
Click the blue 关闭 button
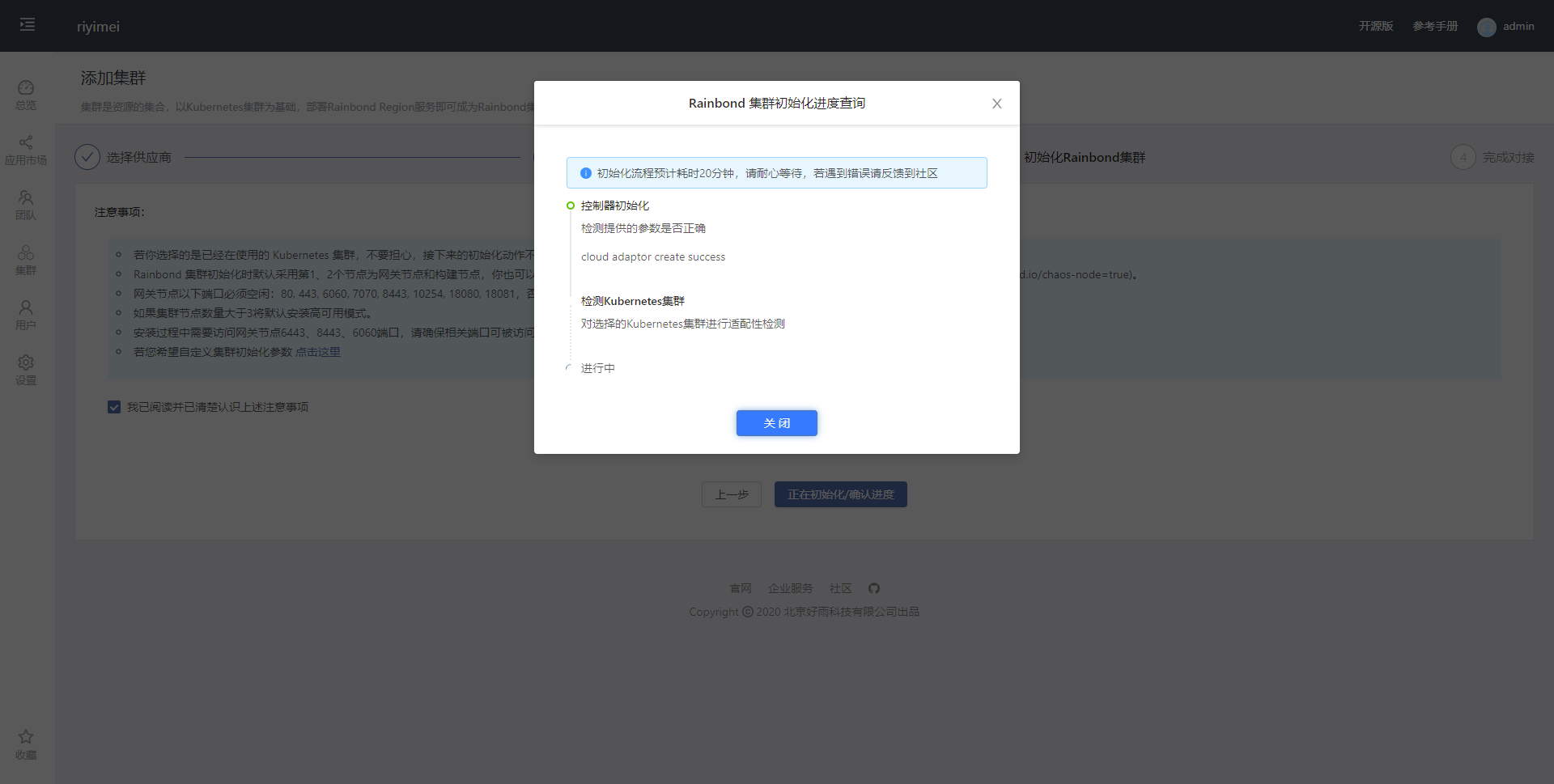point(776,423)
